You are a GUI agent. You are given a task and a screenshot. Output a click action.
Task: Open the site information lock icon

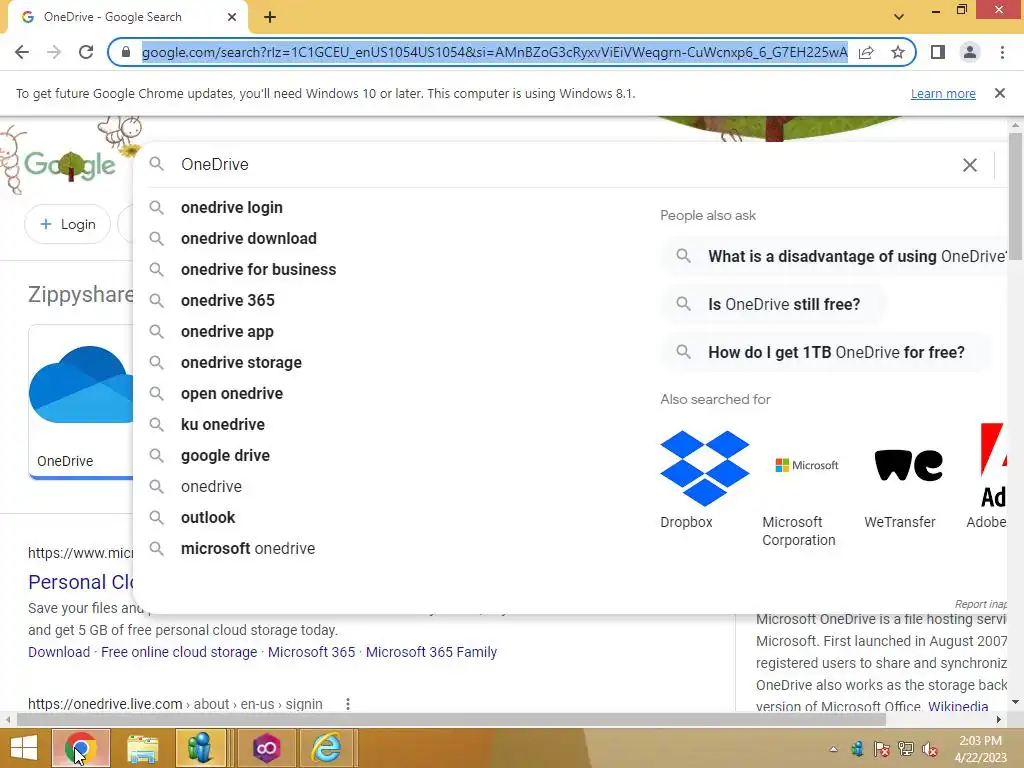126,52
